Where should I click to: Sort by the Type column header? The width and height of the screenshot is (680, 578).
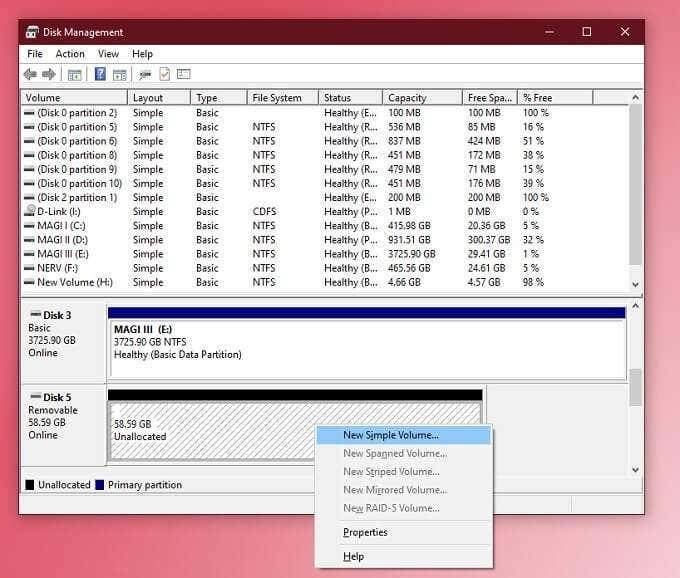coord(219,98)
